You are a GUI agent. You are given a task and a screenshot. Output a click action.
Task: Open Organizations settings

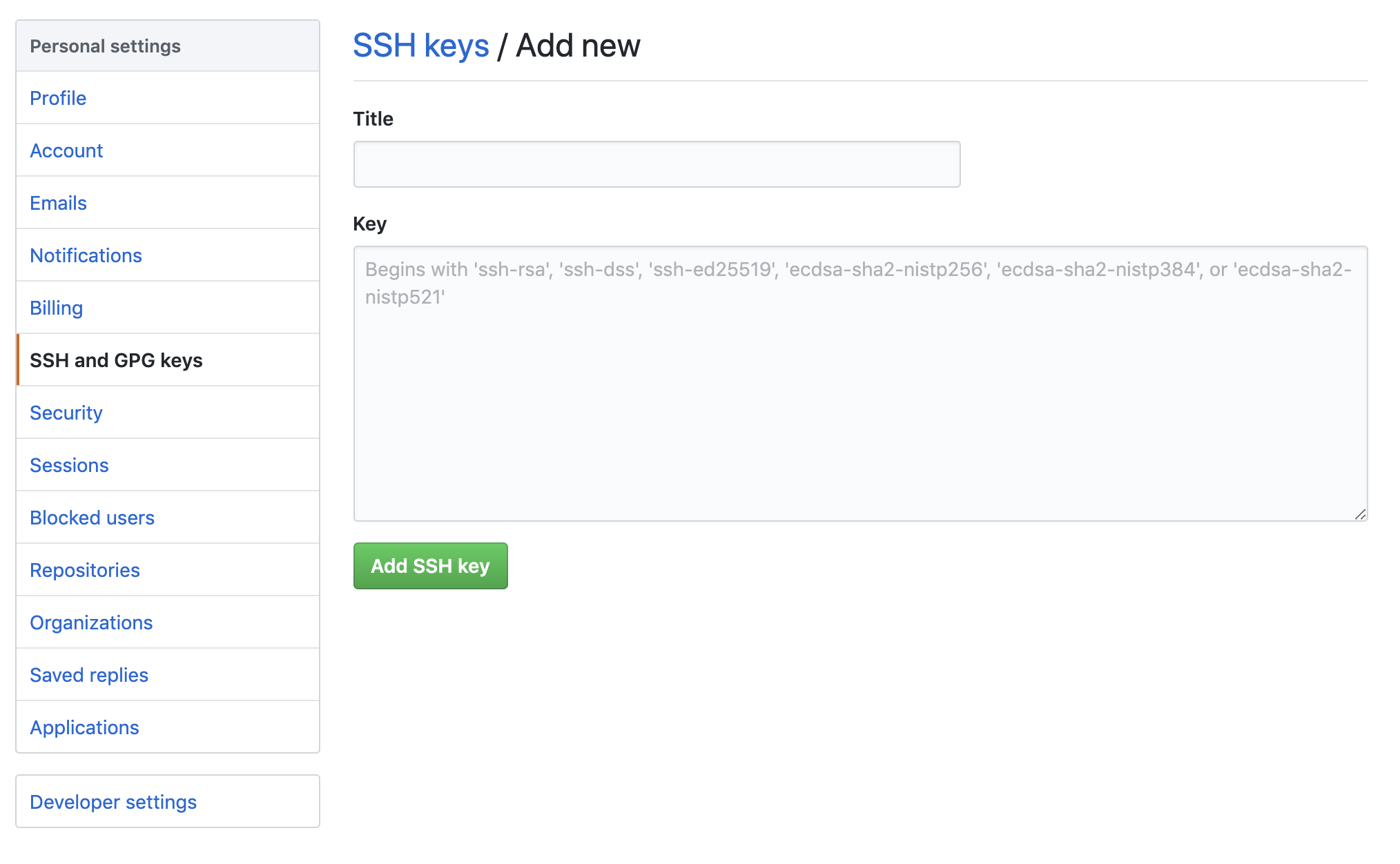click(x=90, y=622)
